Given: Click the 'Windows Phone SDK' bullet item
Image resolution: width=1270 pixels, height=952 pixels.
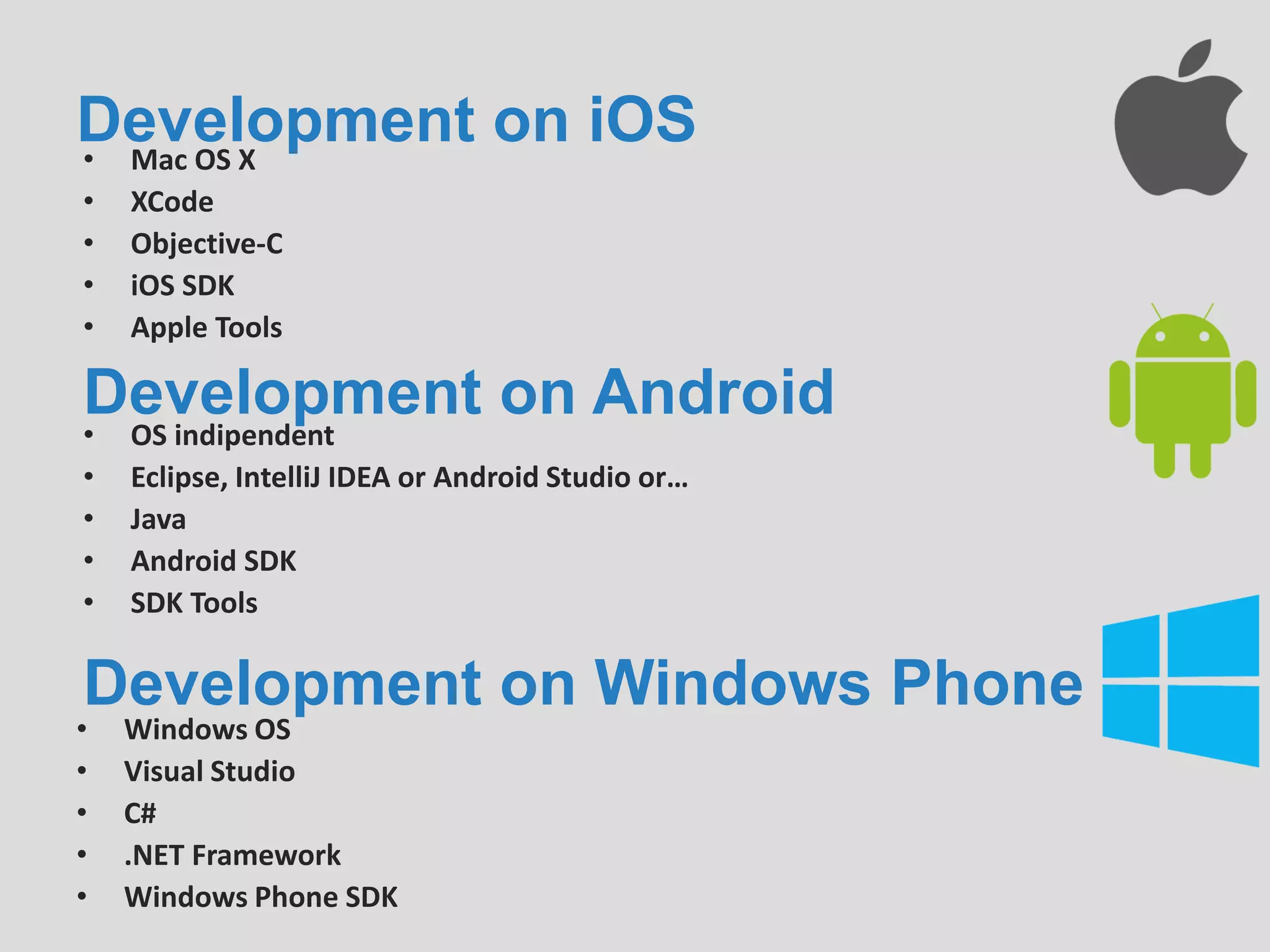Looking at the screenshot, I should (261, 897).
